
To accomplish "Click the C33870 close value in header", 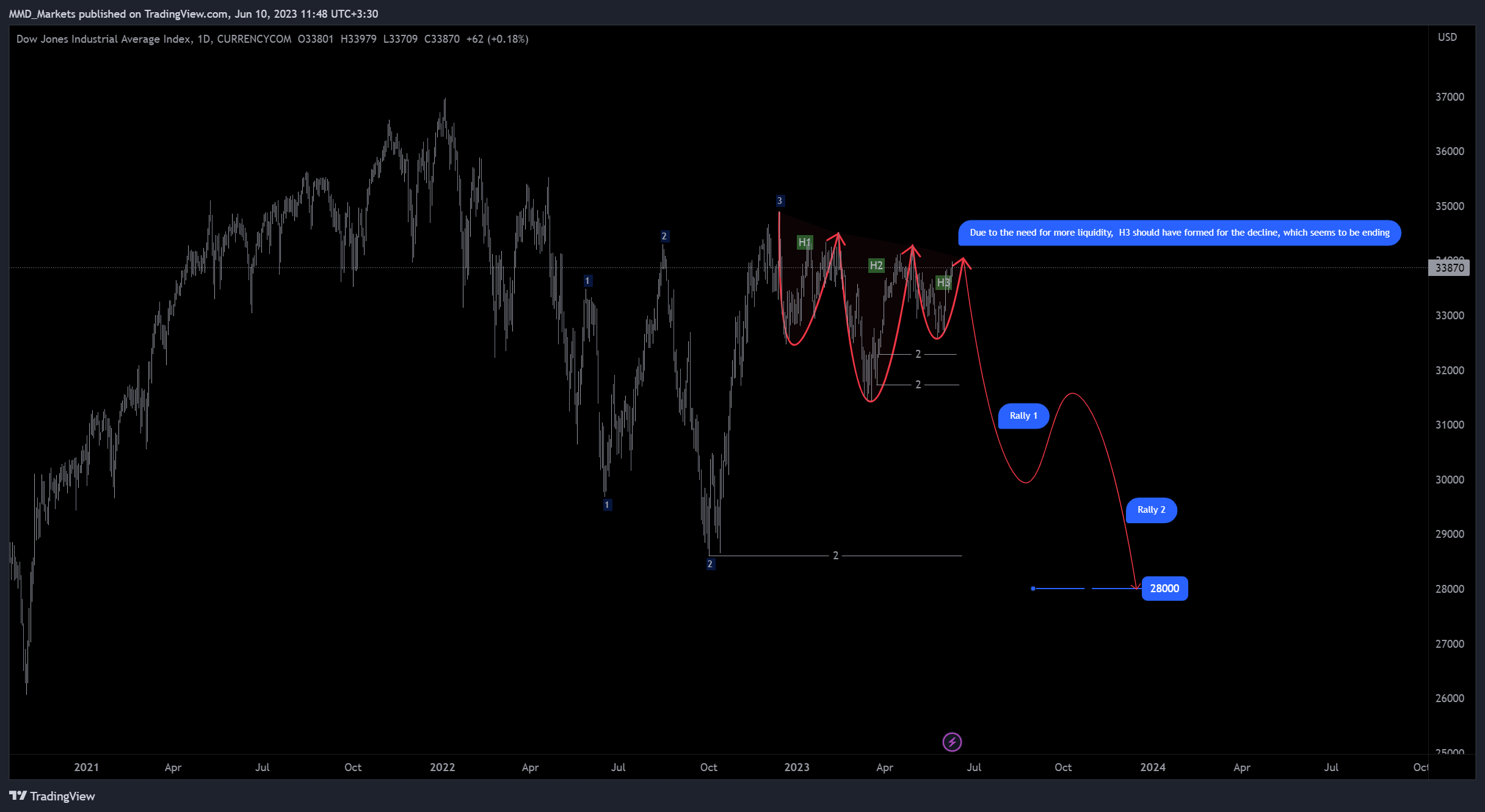I will click(442, 39).
